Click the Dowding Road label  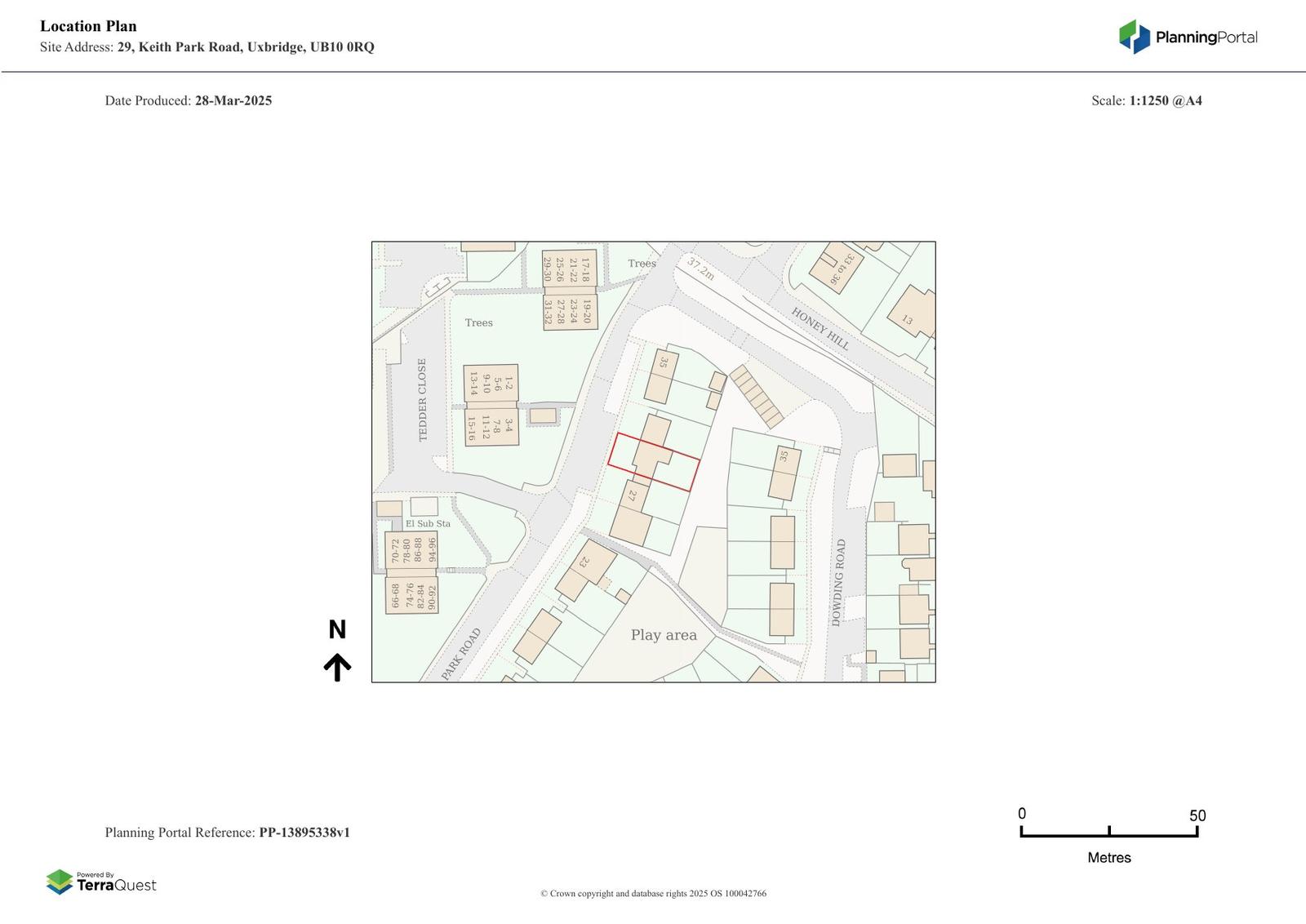838,583
